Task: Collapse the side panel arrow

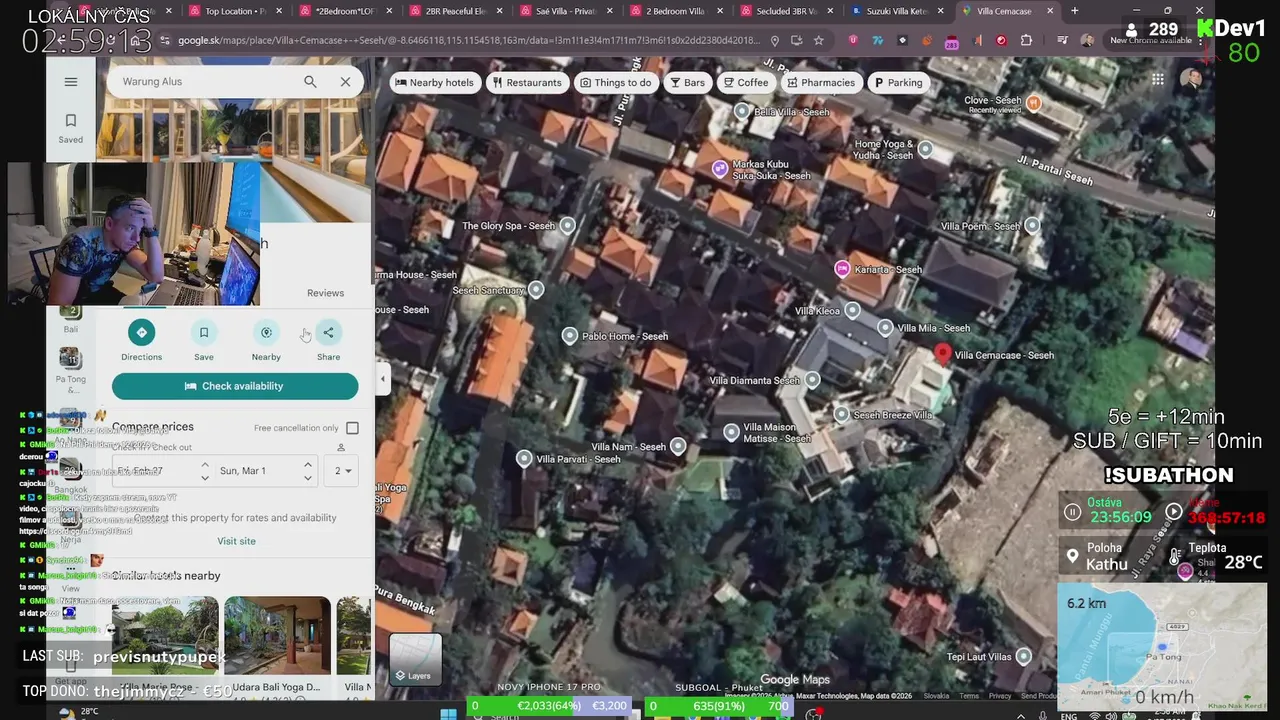Action: [383, 379]
